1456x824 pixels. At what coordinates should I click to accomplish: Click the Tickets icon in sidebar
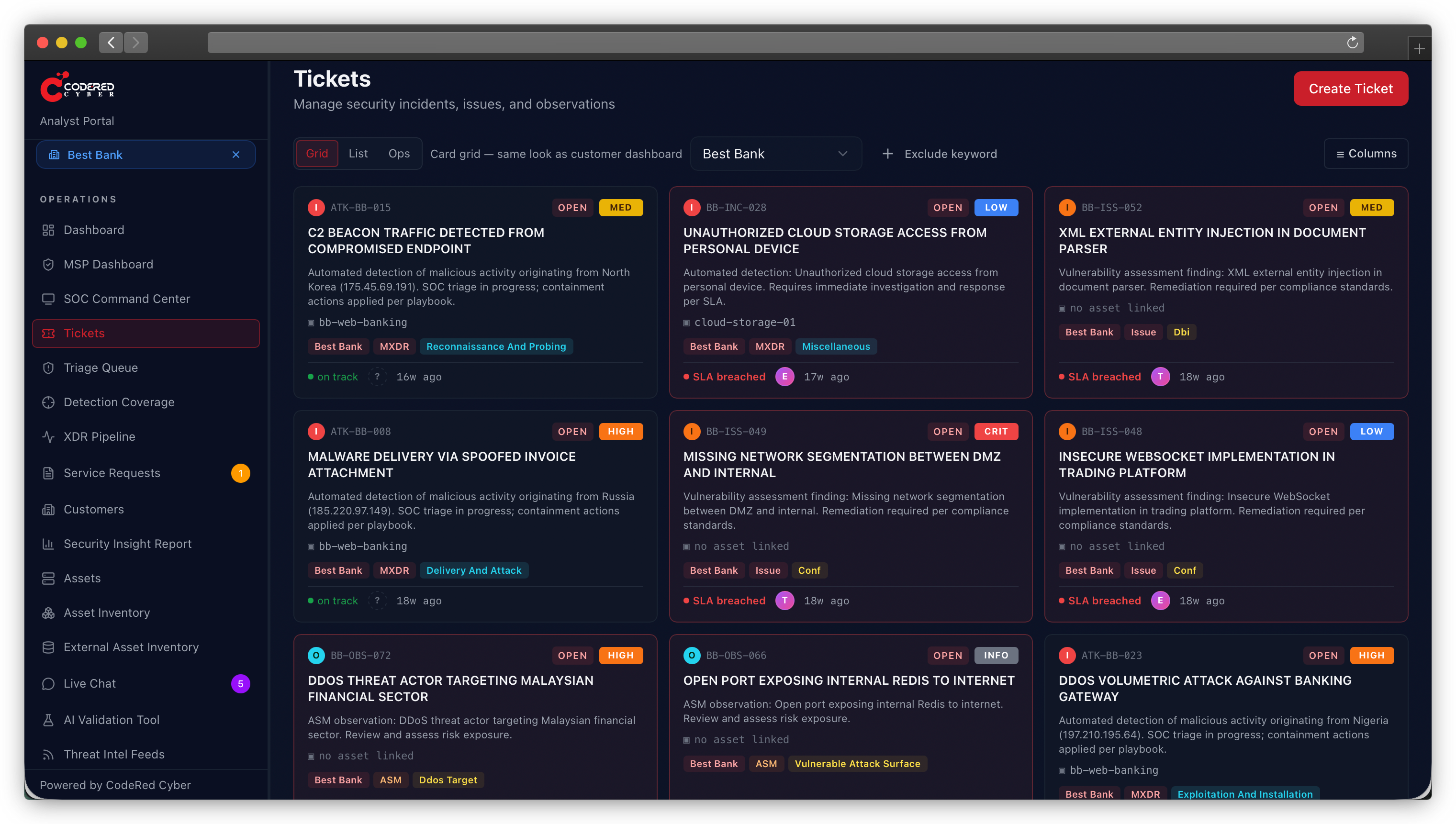[x=48, y=334]
